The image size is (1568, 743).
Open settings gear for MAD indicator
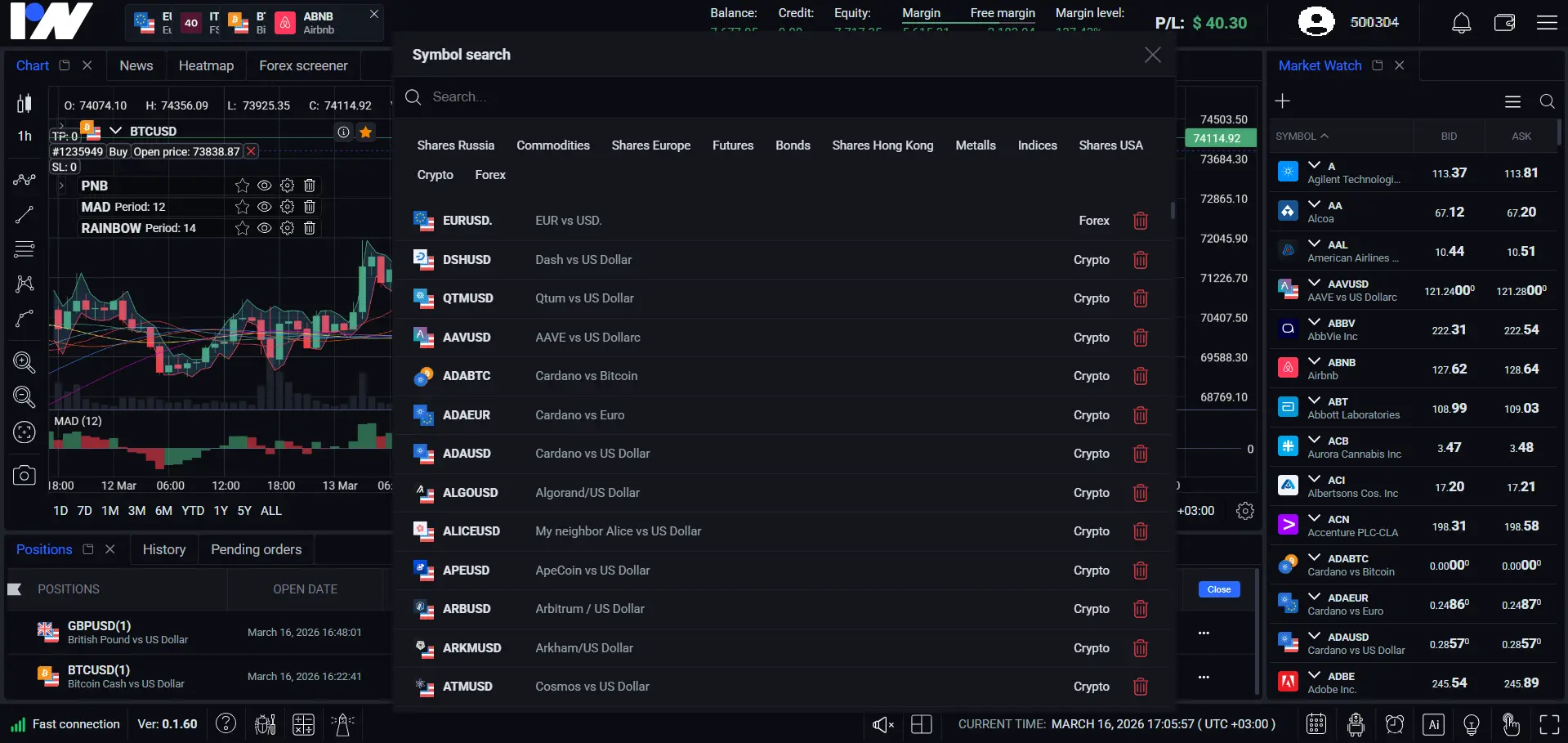(287, 207)
